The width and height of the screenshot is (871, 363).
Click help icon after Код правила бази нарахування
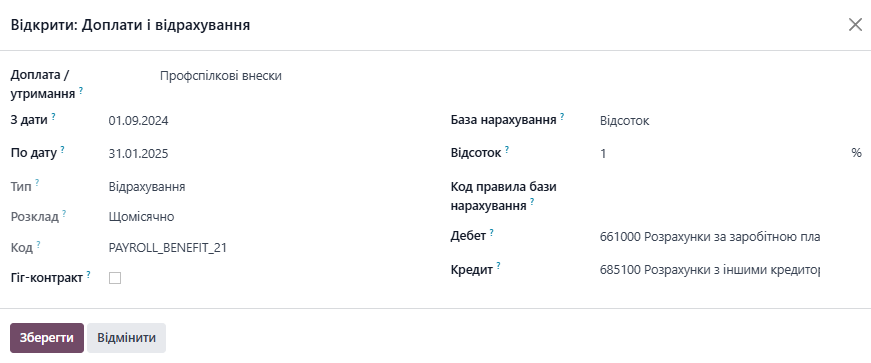click(x=532, y=202)
